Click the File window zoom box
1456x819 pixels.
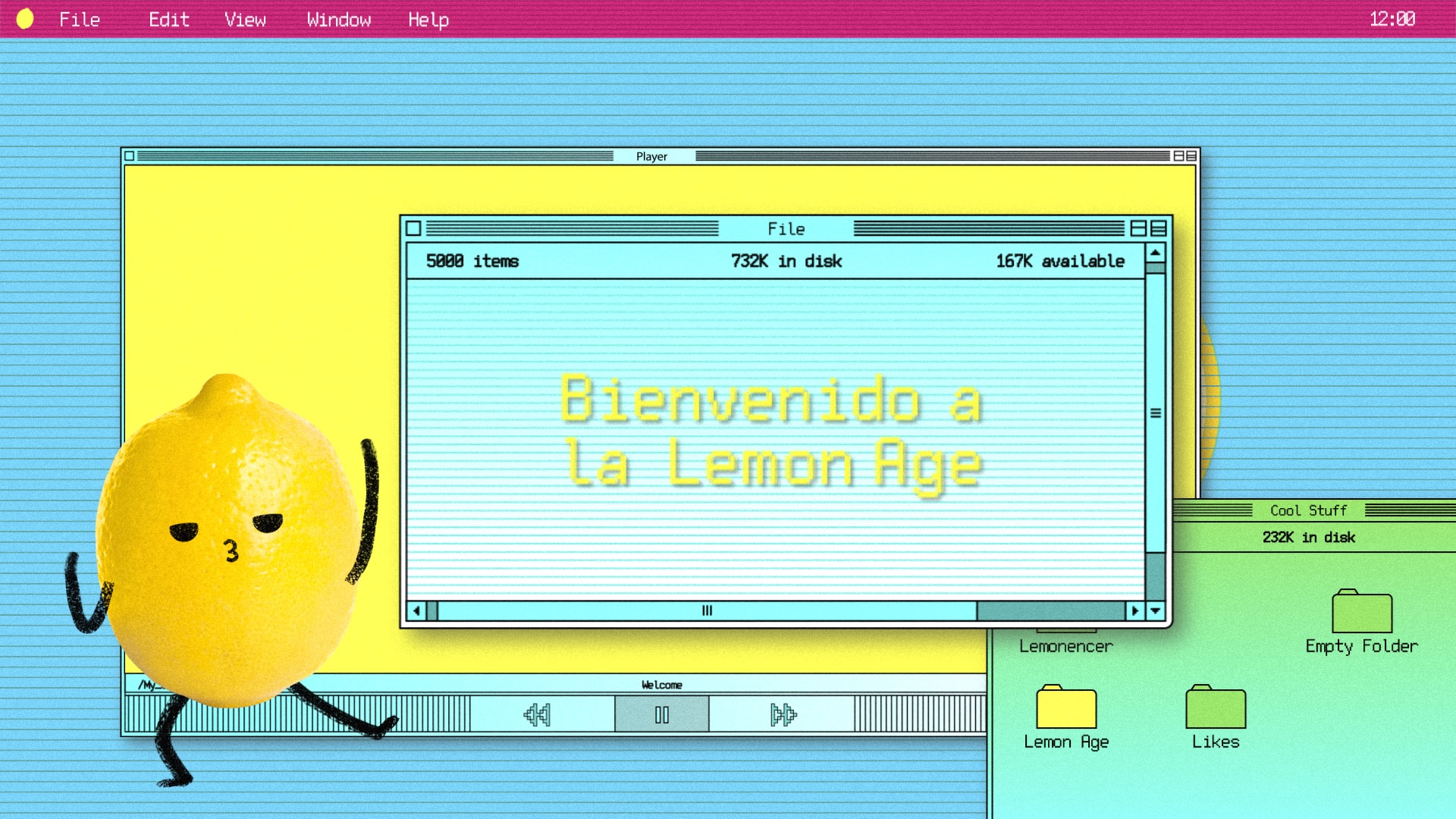pyautogui.click(x=1138, y=228)
